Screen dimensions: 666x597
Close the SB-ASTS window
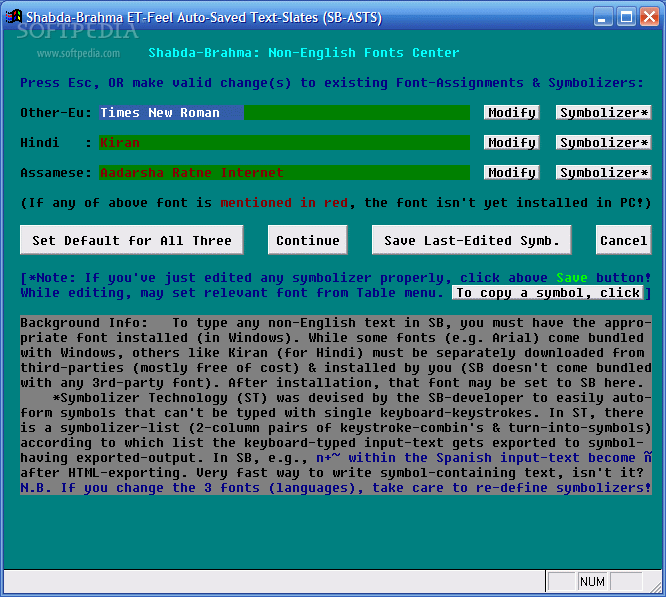click(x=649, y=17)
